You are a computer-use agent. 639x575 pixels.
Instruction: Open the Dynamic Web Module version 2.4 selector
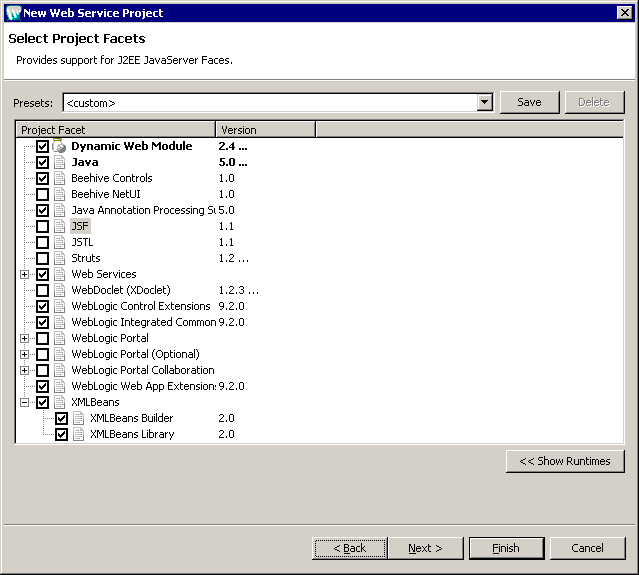(x=233, y=146)
